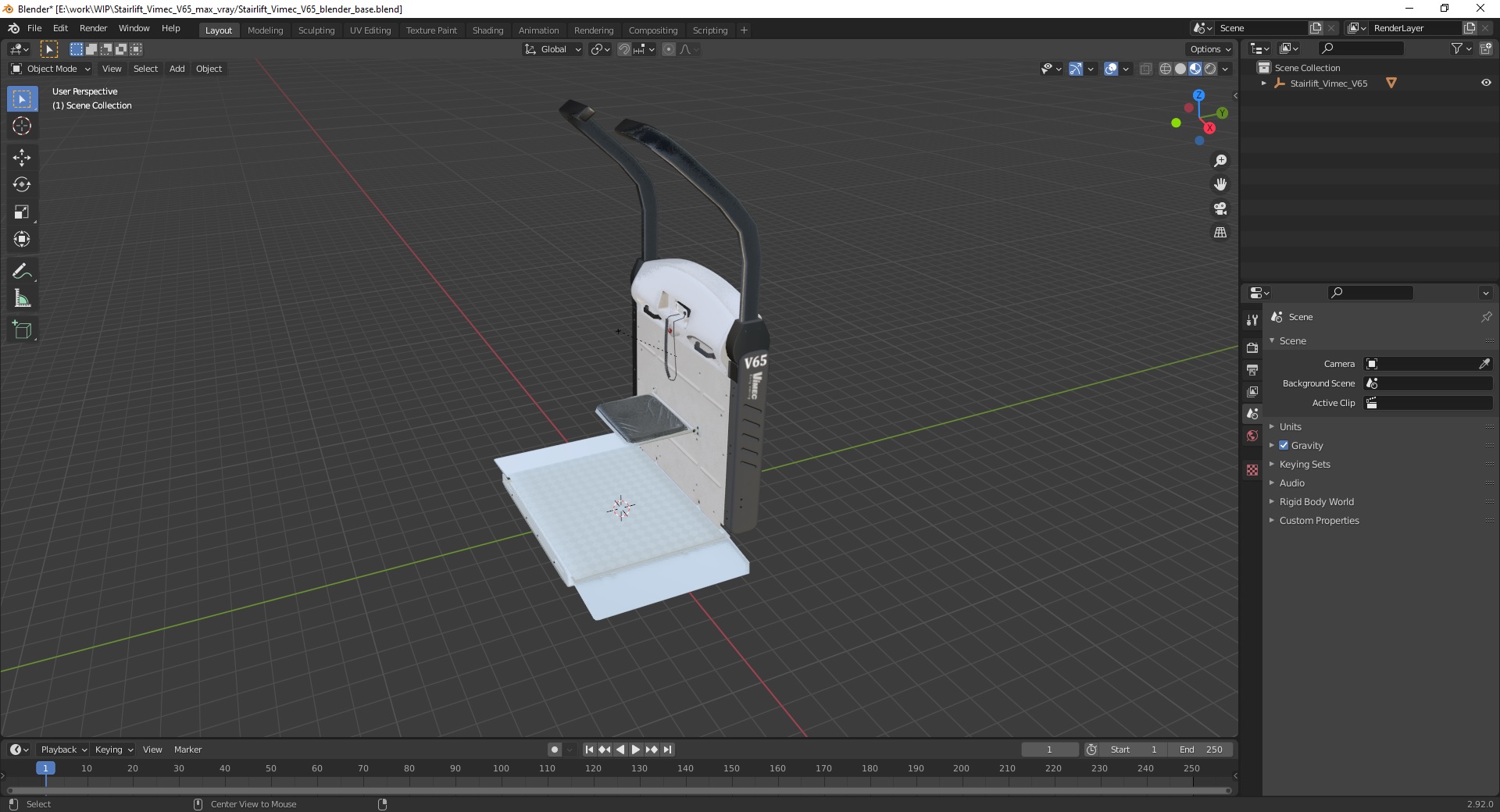
Task: Open the File menu
Action: pyautogui.click(x=34, y=28)
